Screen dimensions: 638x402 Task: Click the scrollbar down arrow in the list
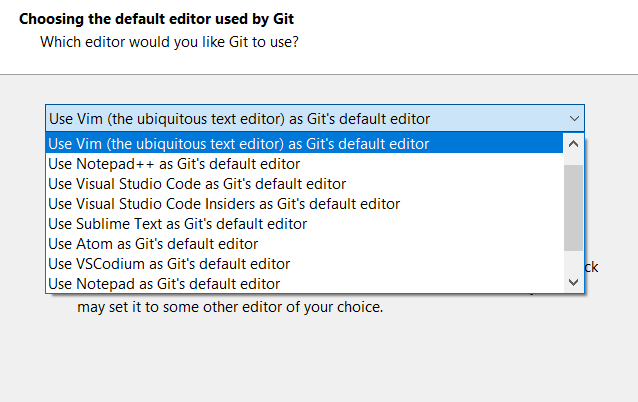pos(573,283)
